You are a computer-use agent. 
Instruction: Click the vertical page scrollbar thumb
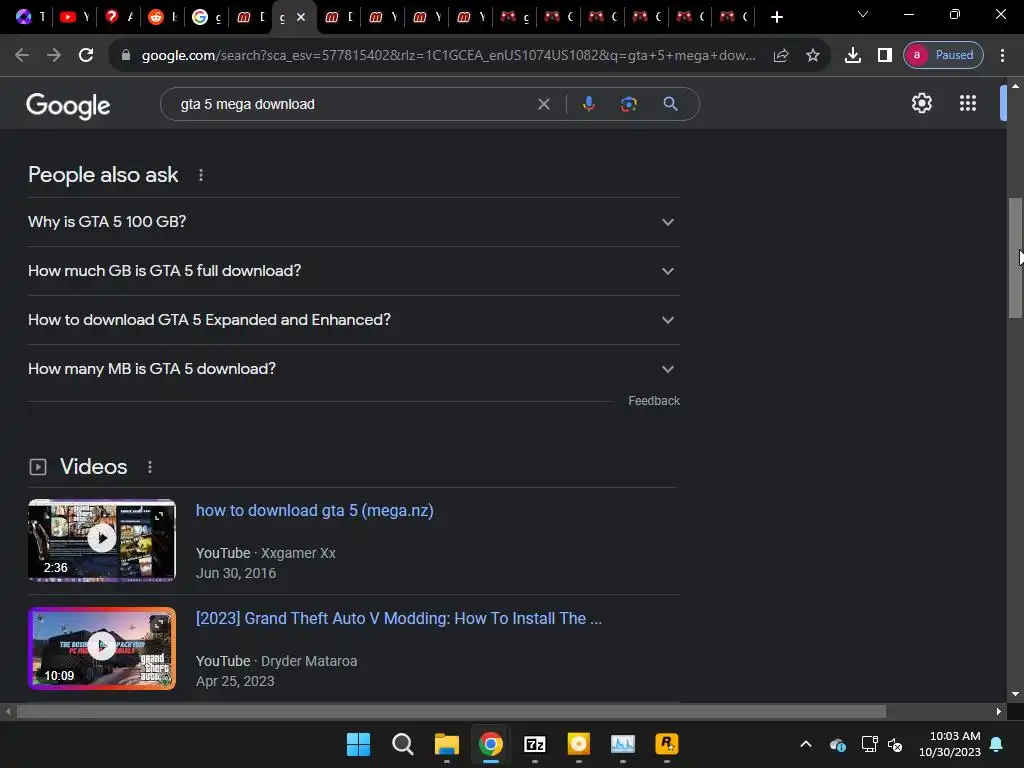pyautogui.click(x=1015, y=257)
